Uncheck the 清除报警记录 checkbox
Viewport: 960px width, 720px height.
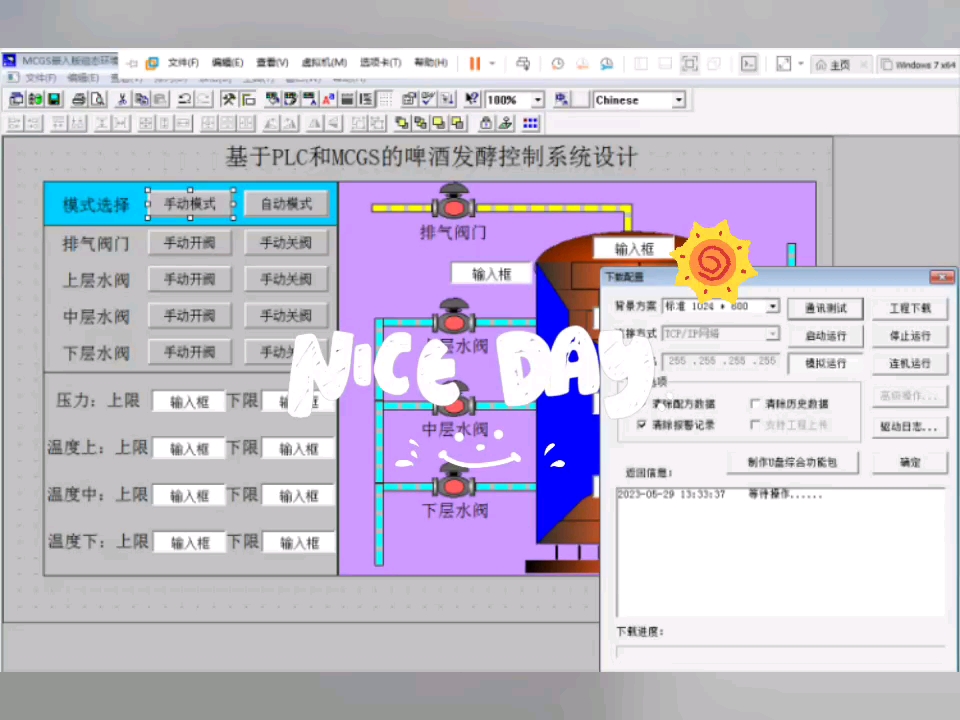(642, 423)
